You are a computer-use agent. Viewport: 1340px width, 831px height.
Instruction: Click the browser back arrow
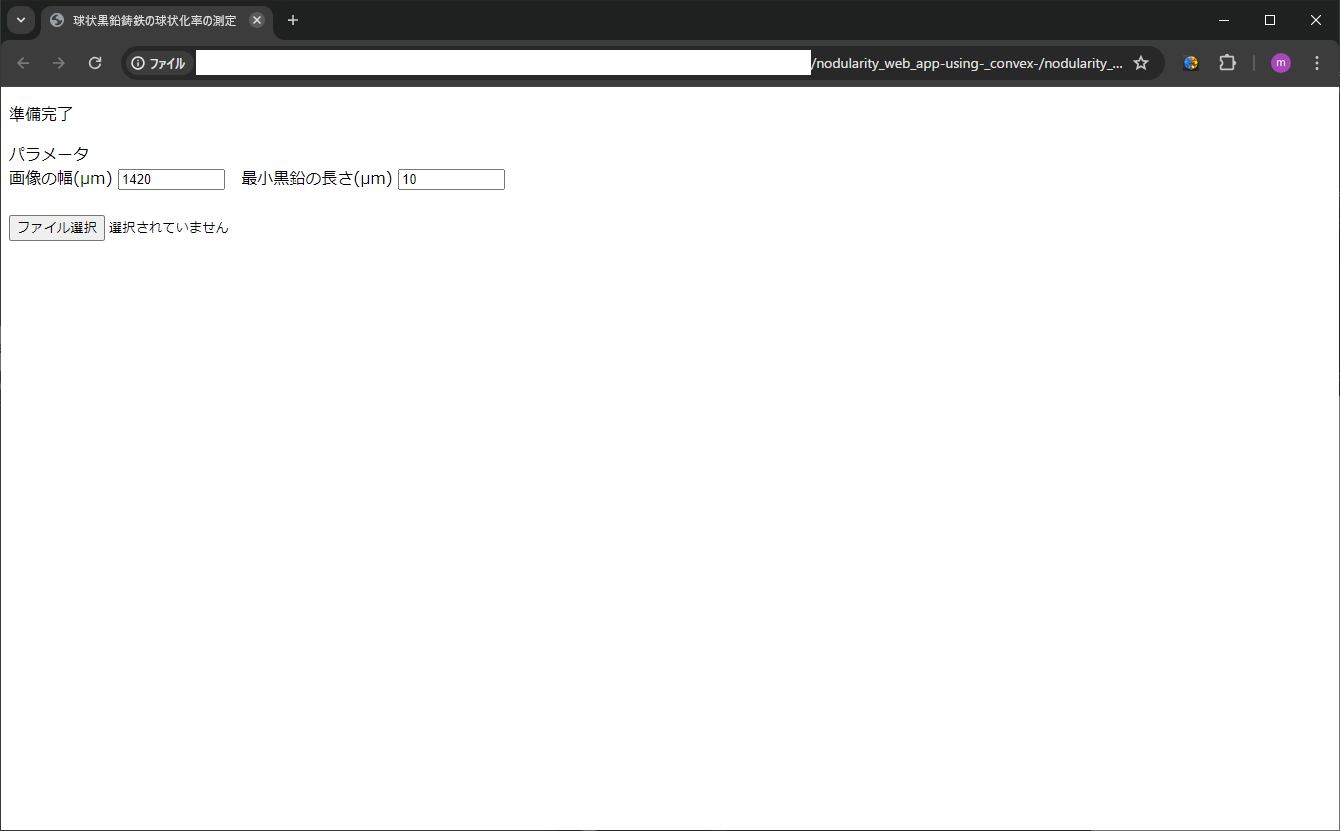coord(24,63)
